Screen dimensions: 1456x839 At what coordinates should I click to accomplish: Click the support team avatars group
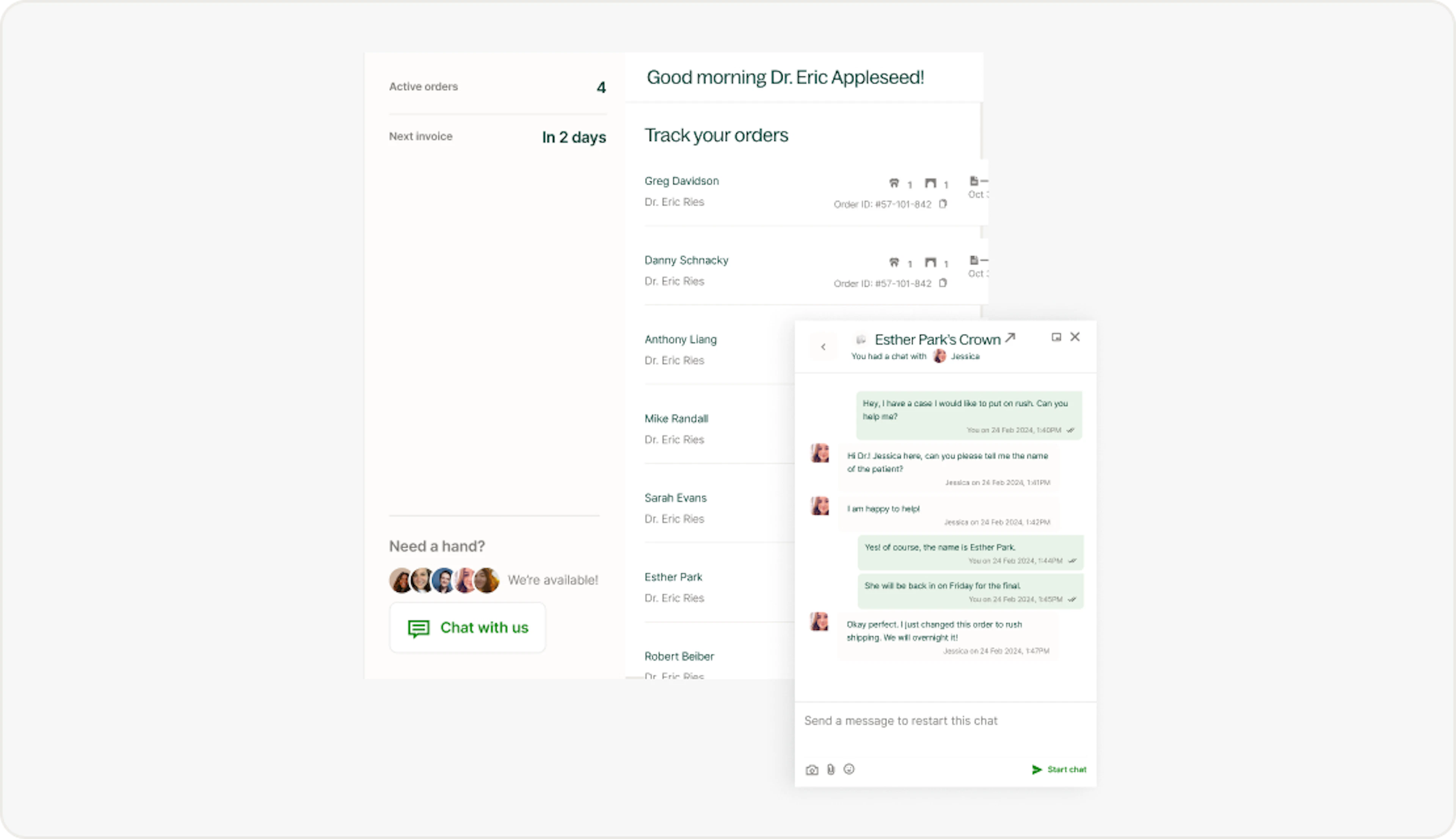click(x=444, y=580)
